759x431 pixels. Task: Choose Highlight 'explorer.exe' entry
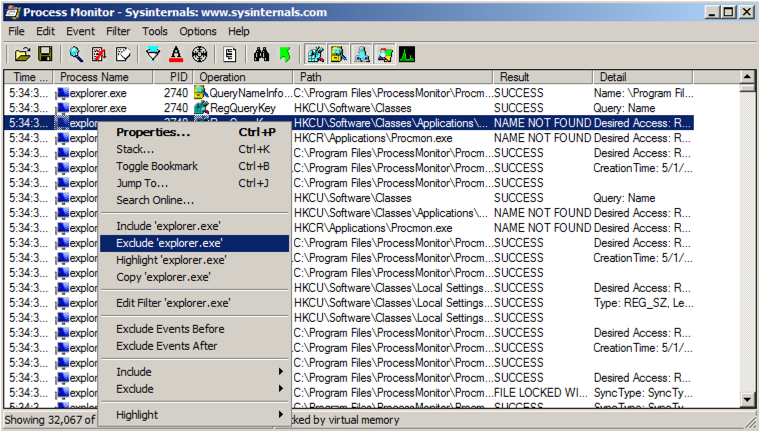[x=195, y=260]
